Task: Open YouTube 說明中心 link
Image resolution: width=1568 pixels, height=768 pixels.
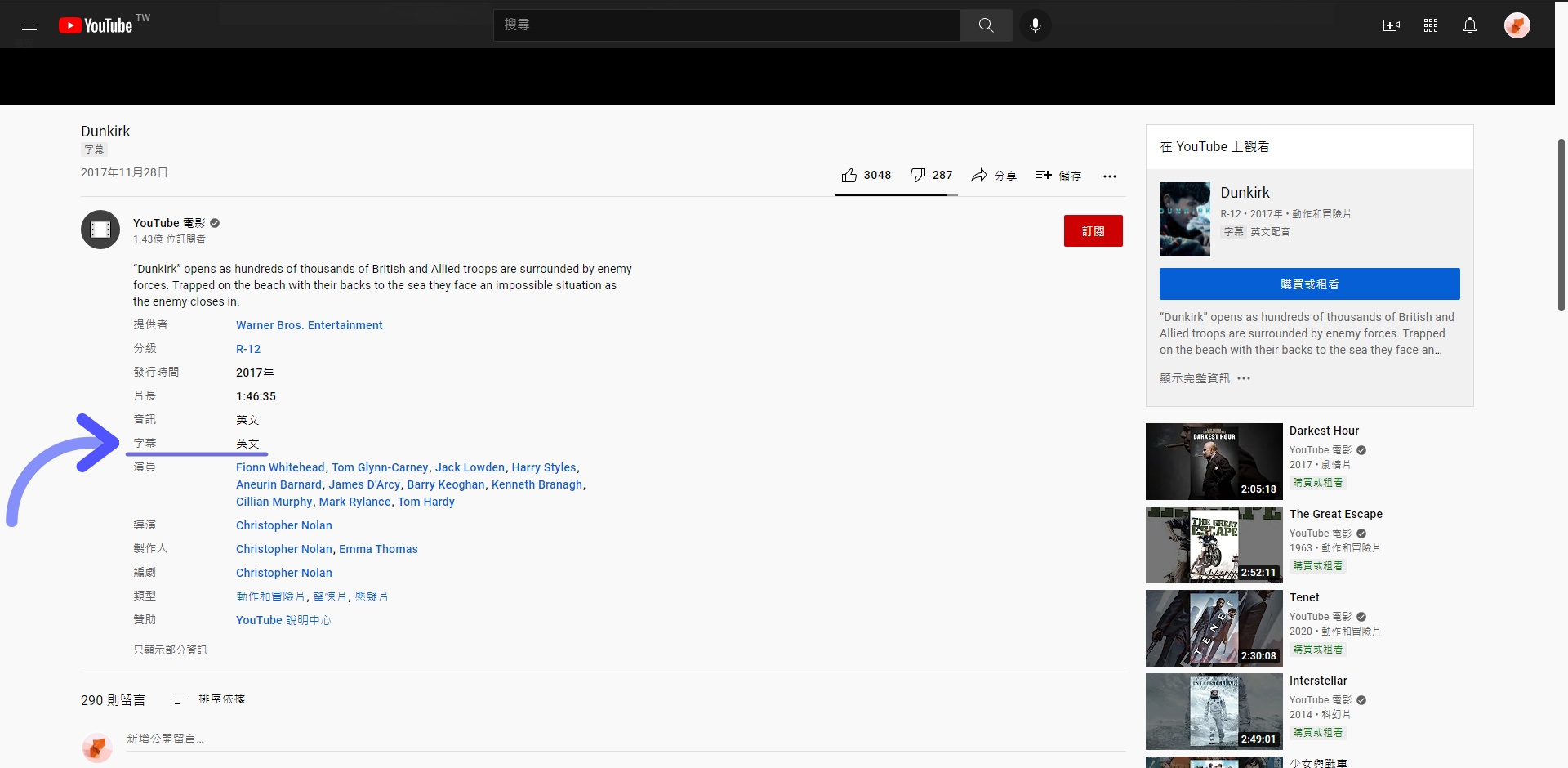Action: [x=283, y=620]
